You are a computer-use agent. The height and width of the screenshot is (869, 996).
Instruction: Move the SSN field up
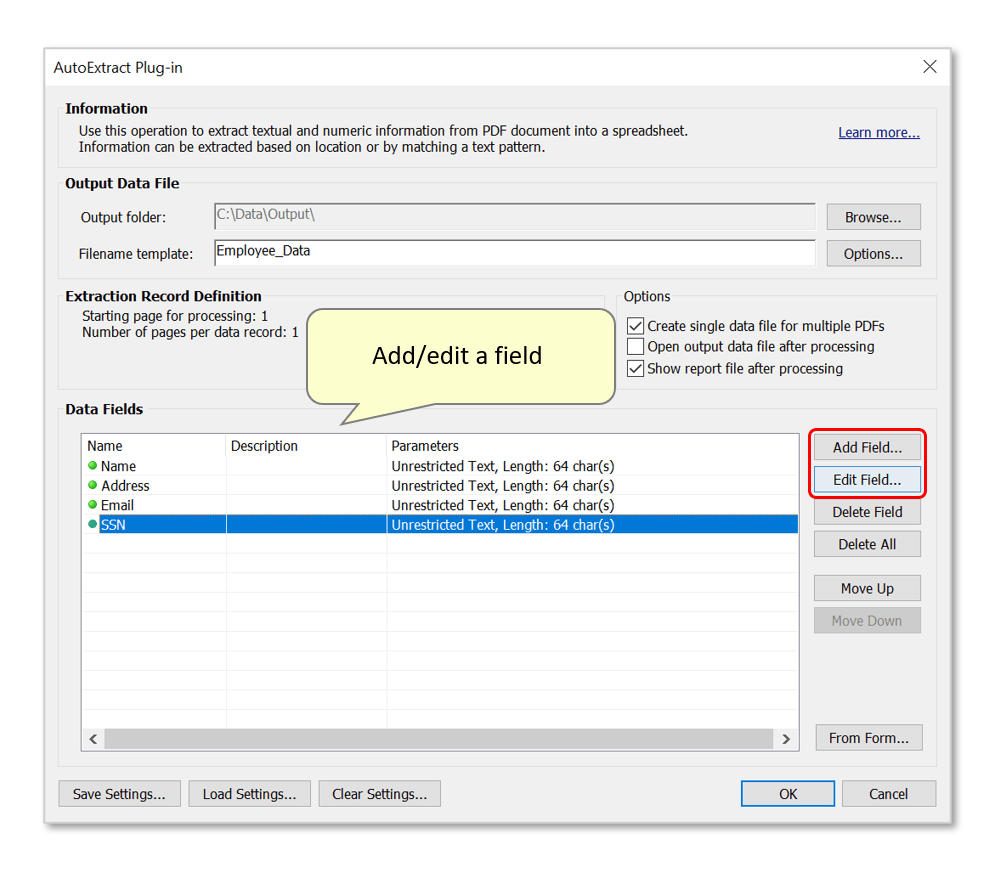point(866,588)
